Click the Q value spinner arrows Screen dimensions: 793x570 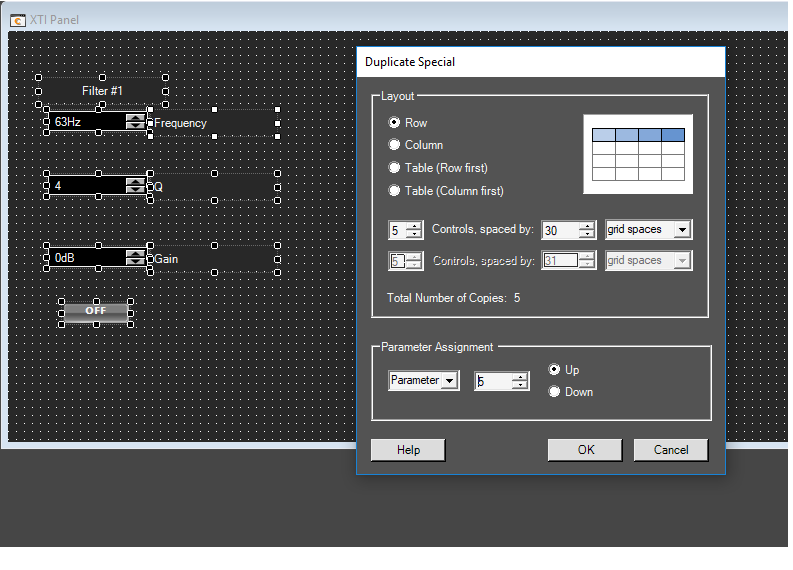[x=135, y=186]
